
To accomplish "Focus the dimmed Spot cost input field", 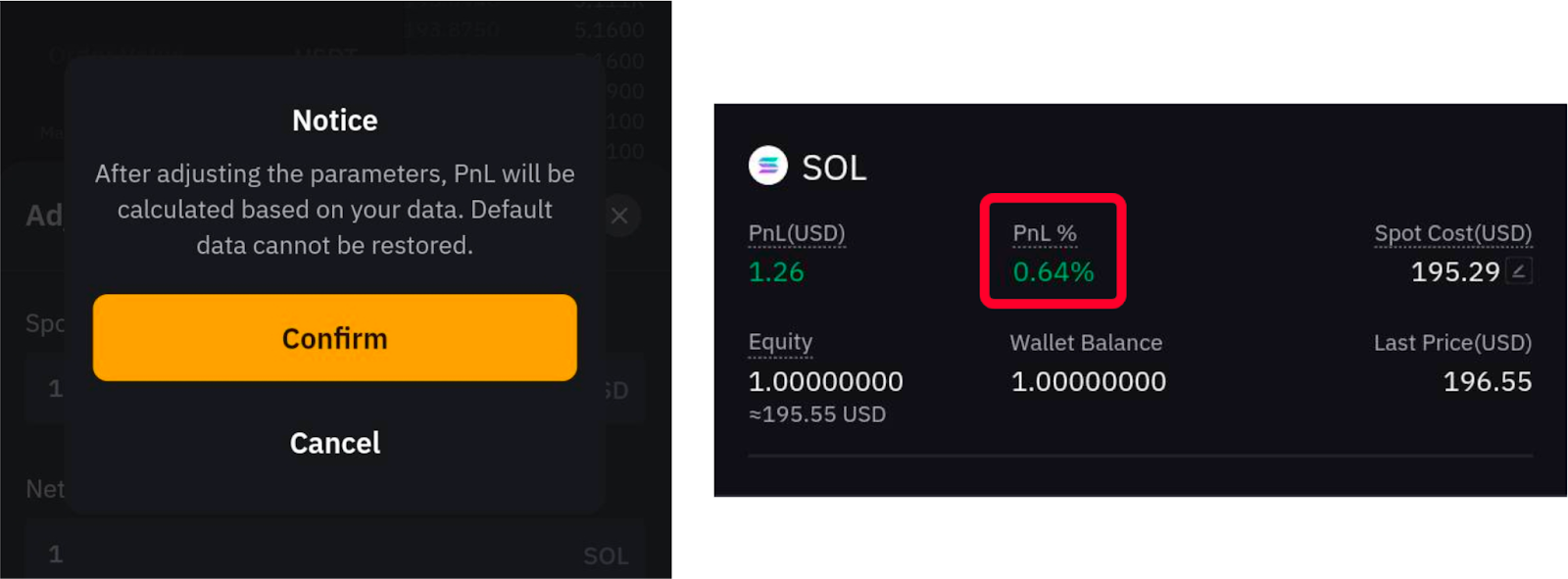I will coord(335,389).
